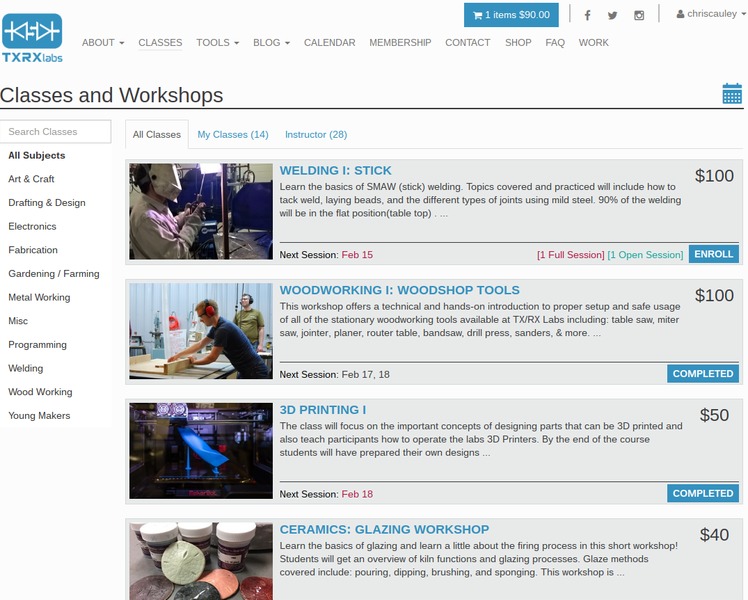The height and width of the screenshot is (600, 748).
Task: Switch to the My Classes (14) tab
Action: 232,135
